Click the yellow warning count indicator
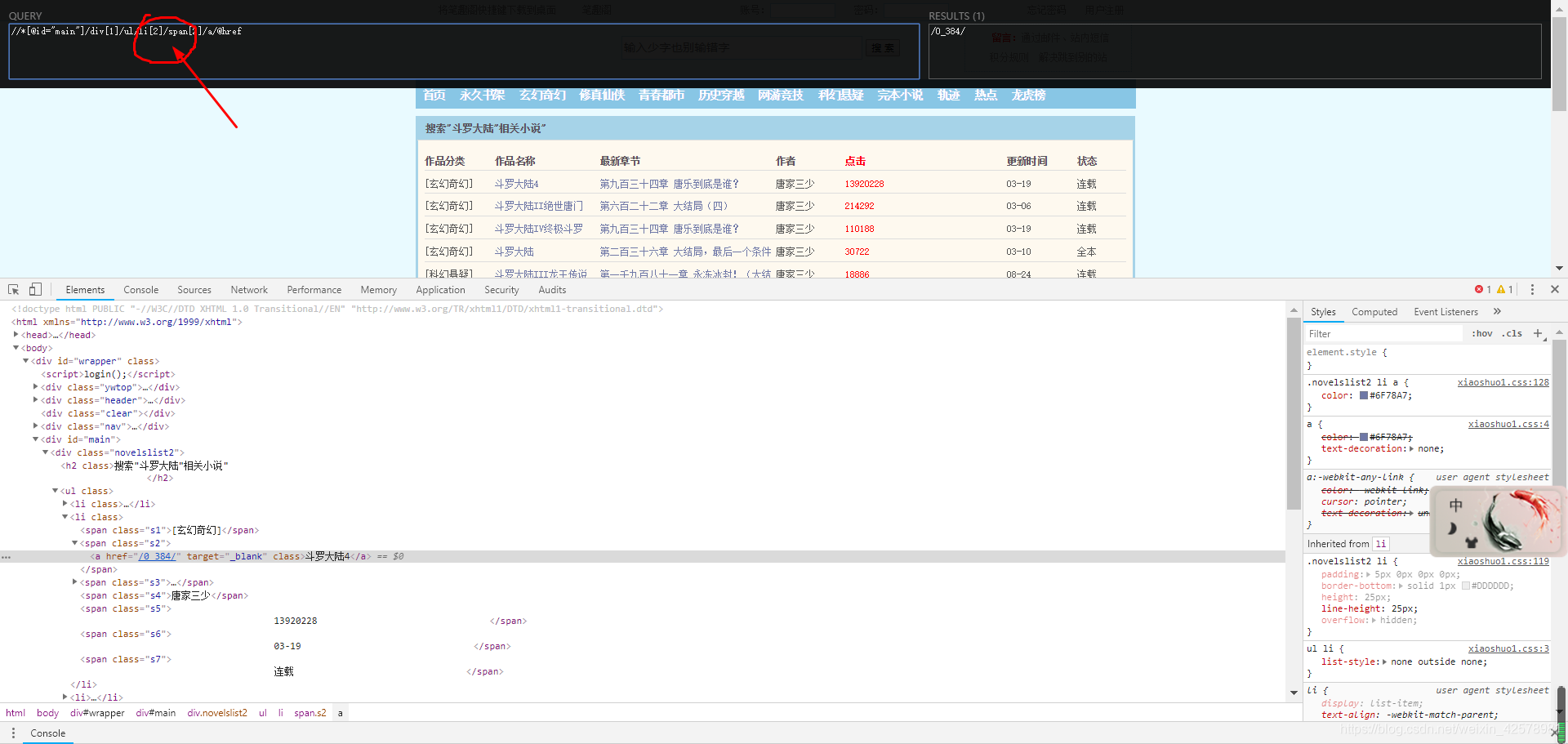The image size is (1568, 744). click(x=1505, y=290)
